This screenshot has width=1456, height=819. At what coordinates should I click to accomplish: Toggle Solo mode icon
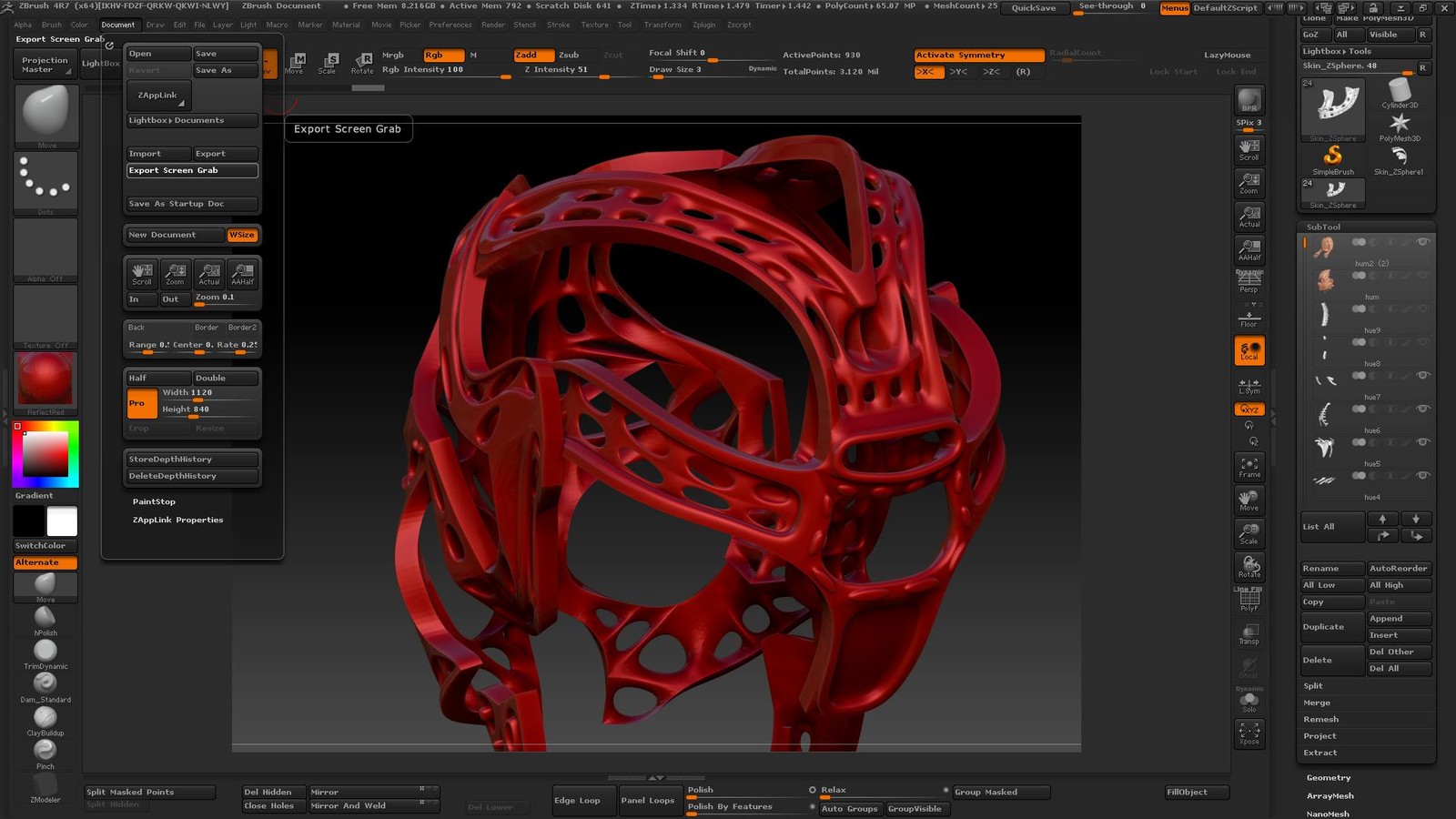click(x=1249, y=701)
